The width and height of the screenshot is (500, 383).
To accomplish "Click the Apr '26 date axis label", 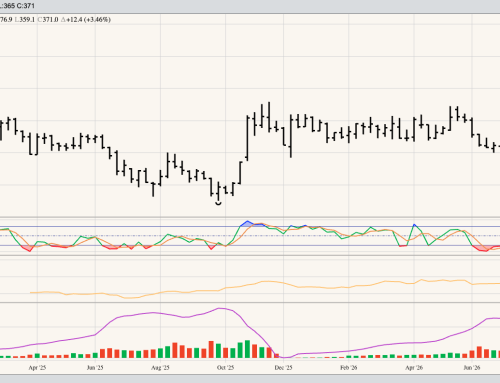I will 414,368.
